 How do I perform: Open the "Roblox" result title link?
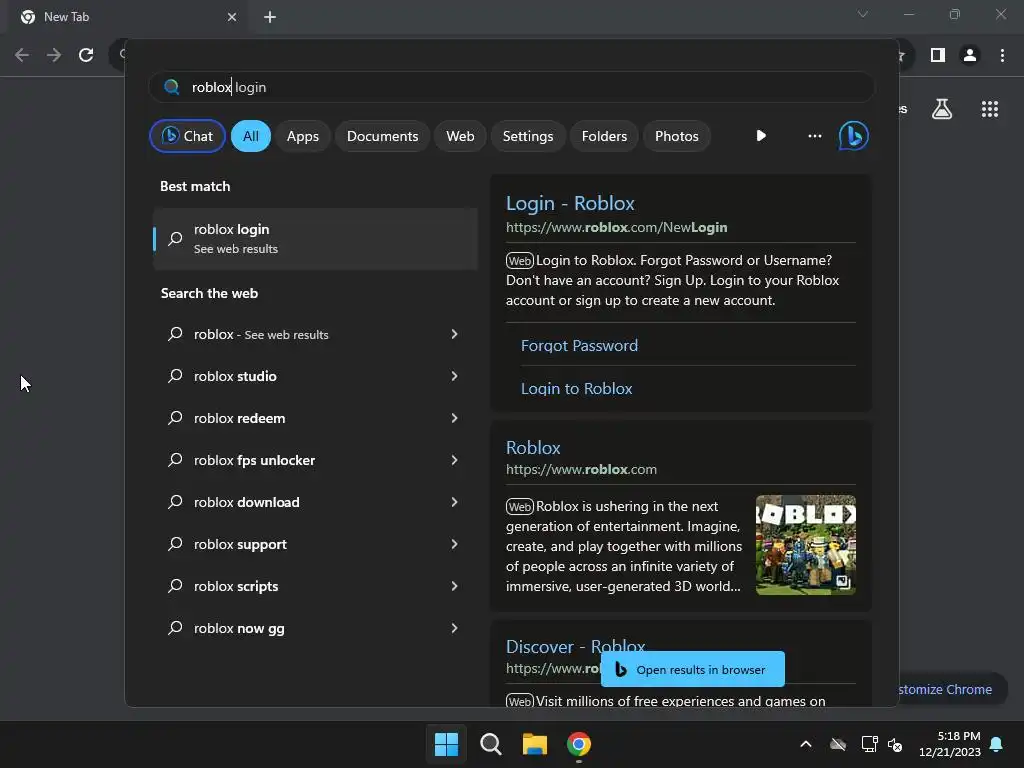[533, 447]
